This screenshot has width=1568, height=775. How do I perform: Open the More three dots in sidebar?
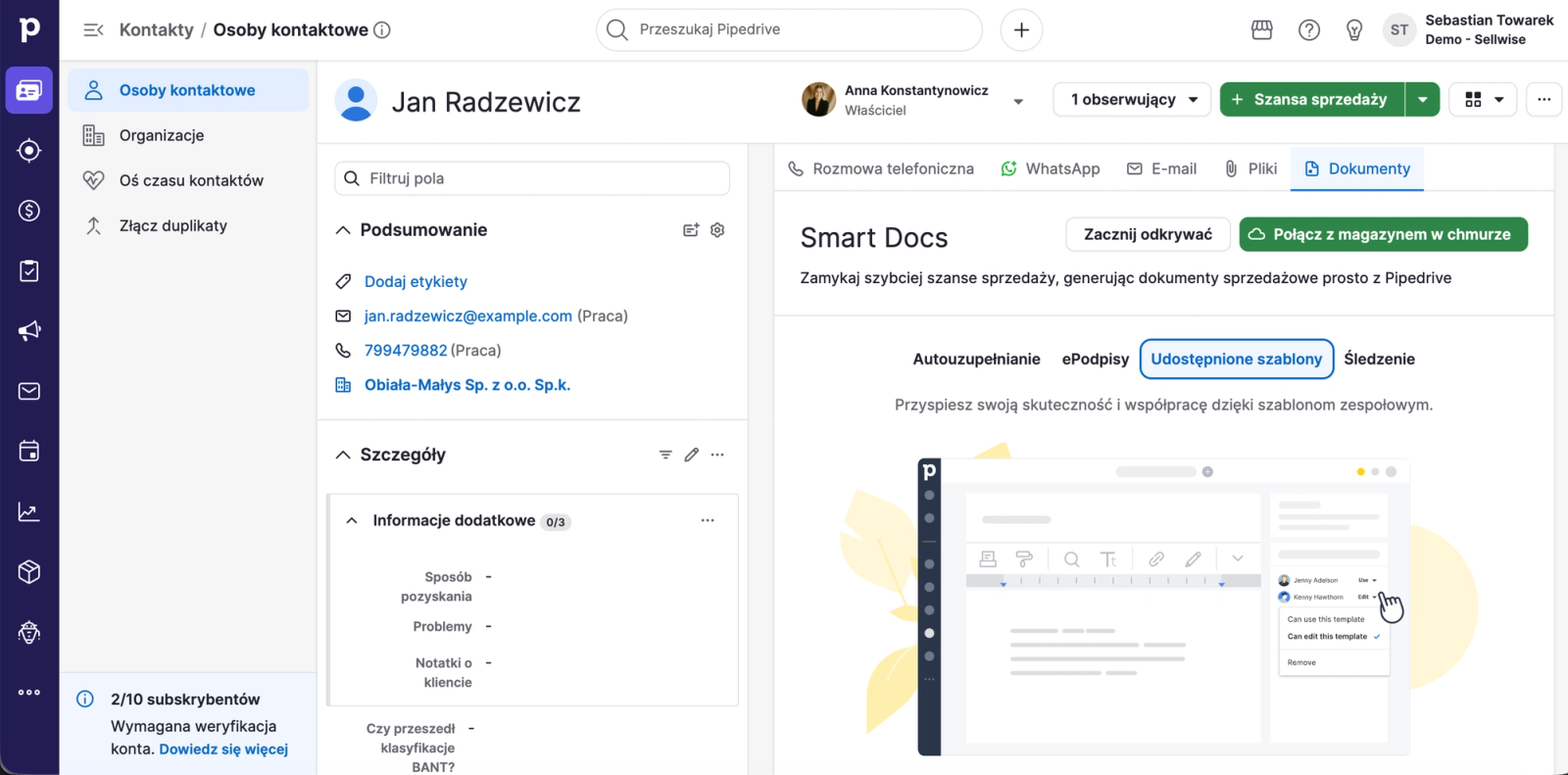click(x=29, y=692)
